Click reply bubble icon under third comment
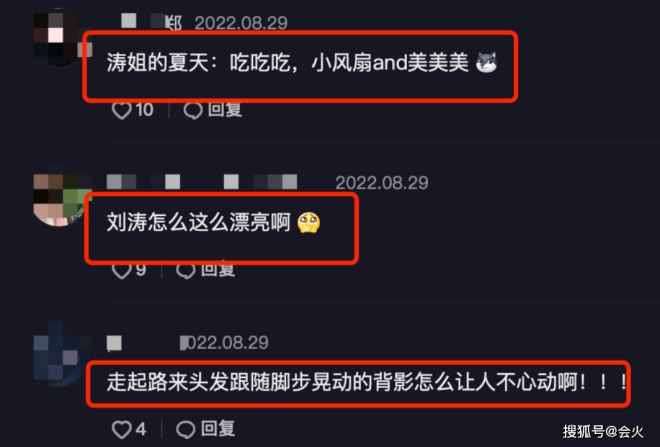Image resolution: width=660 pixels, height=447 pixels. coord(186,429)
